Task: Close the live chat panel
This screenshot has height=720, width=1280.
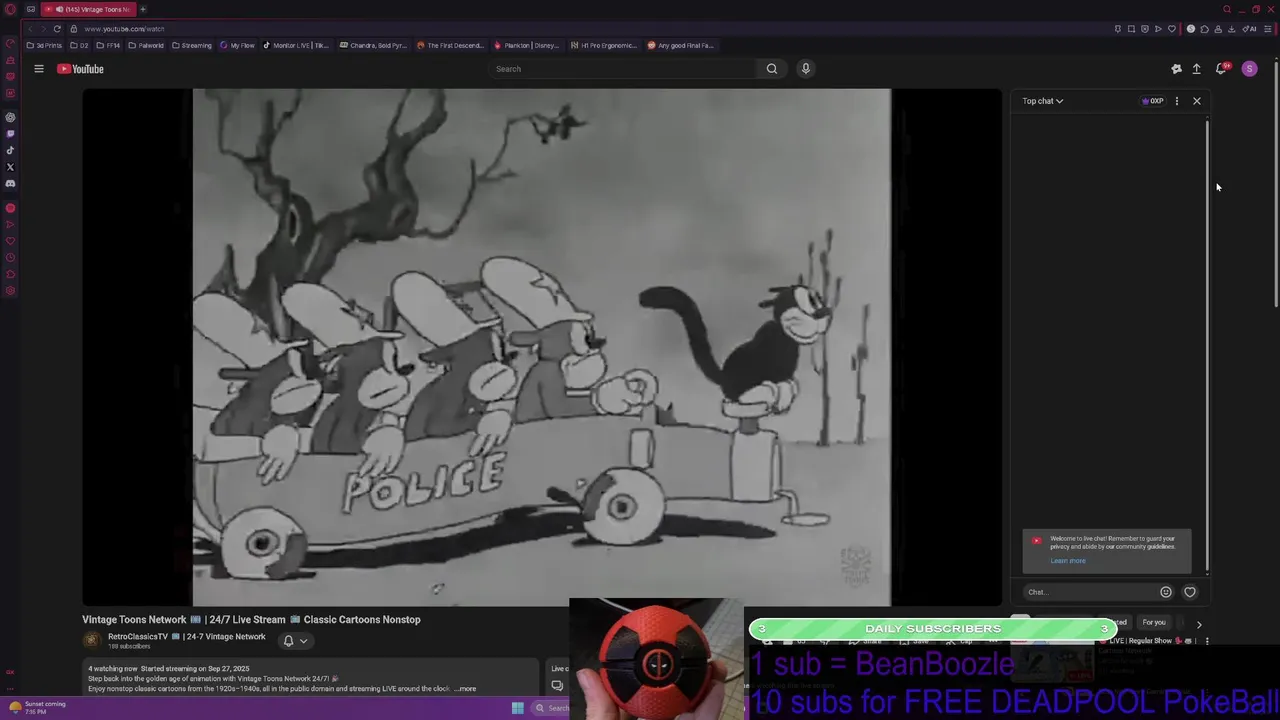Action: coord(1196,101)
